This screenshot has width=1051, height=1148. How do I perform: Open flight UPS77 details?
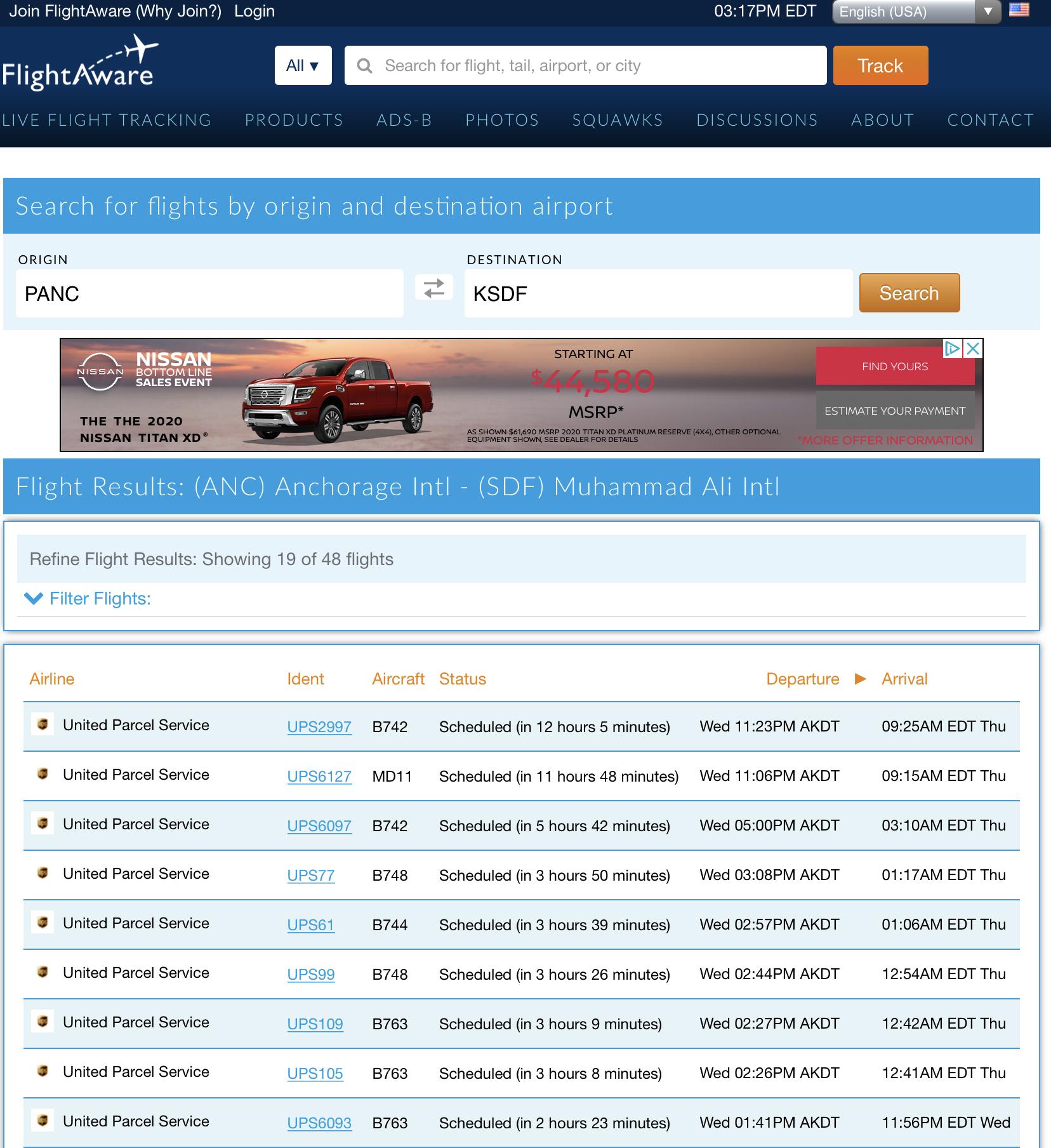coord(311,875)
